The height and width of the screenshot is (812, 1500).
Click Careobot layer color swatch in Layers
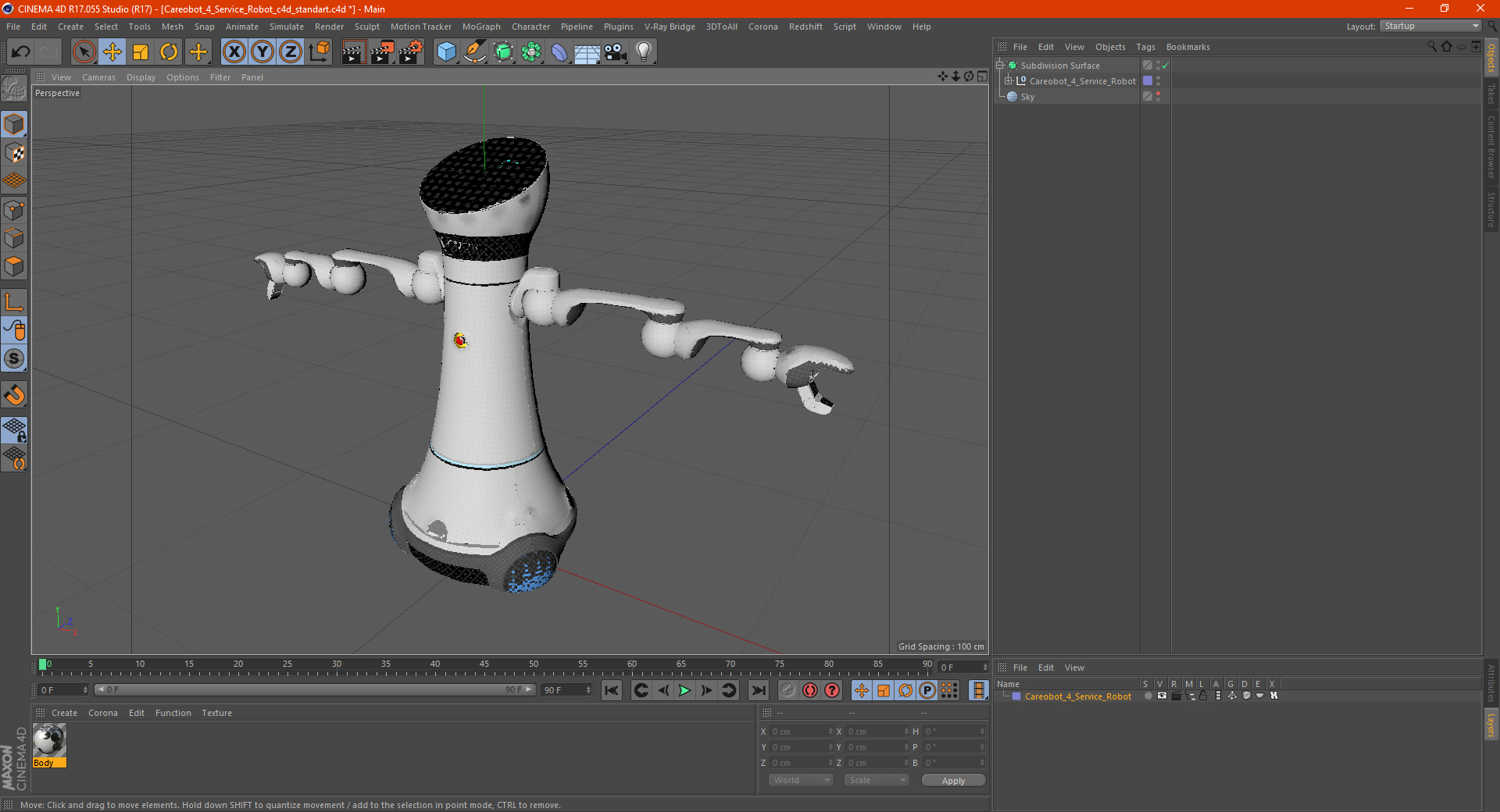(x=1016, y=696)
